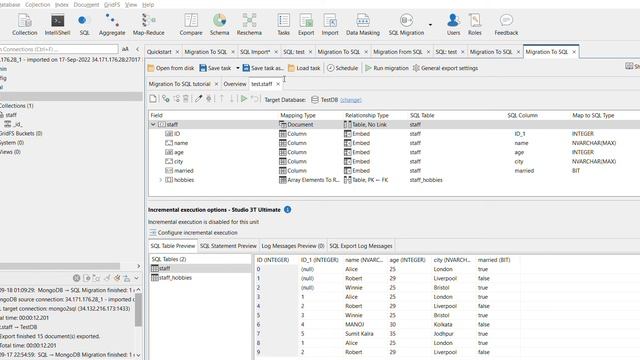Open the Migration To SQL tutorial tab
This screenshot has width=640, height=360.
click(x=179, y=84)
